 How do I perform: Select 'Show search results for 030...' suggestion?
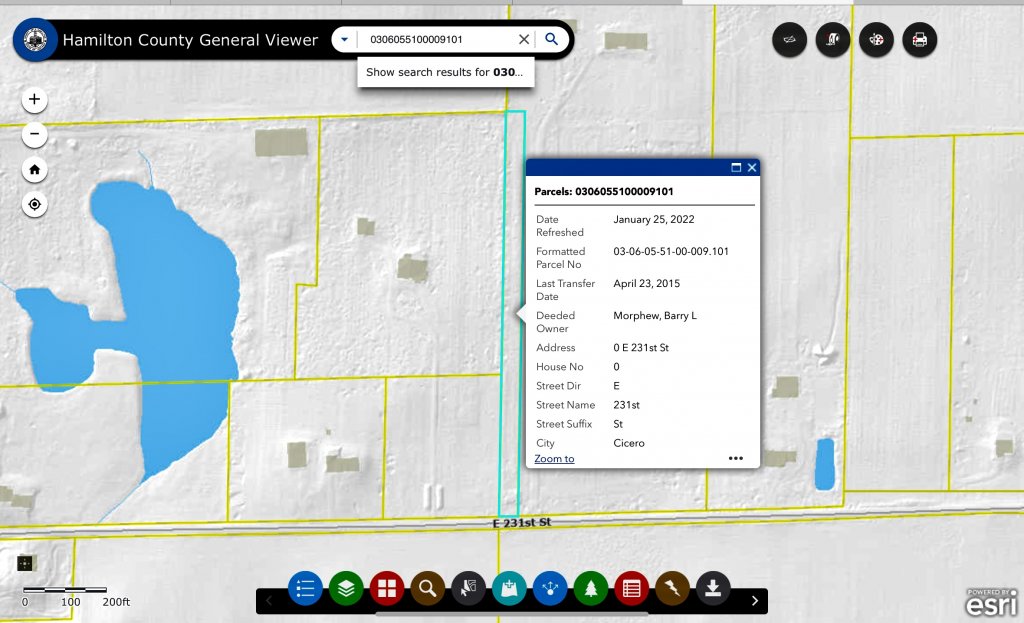pyautogui.click(x=444, y=72)
